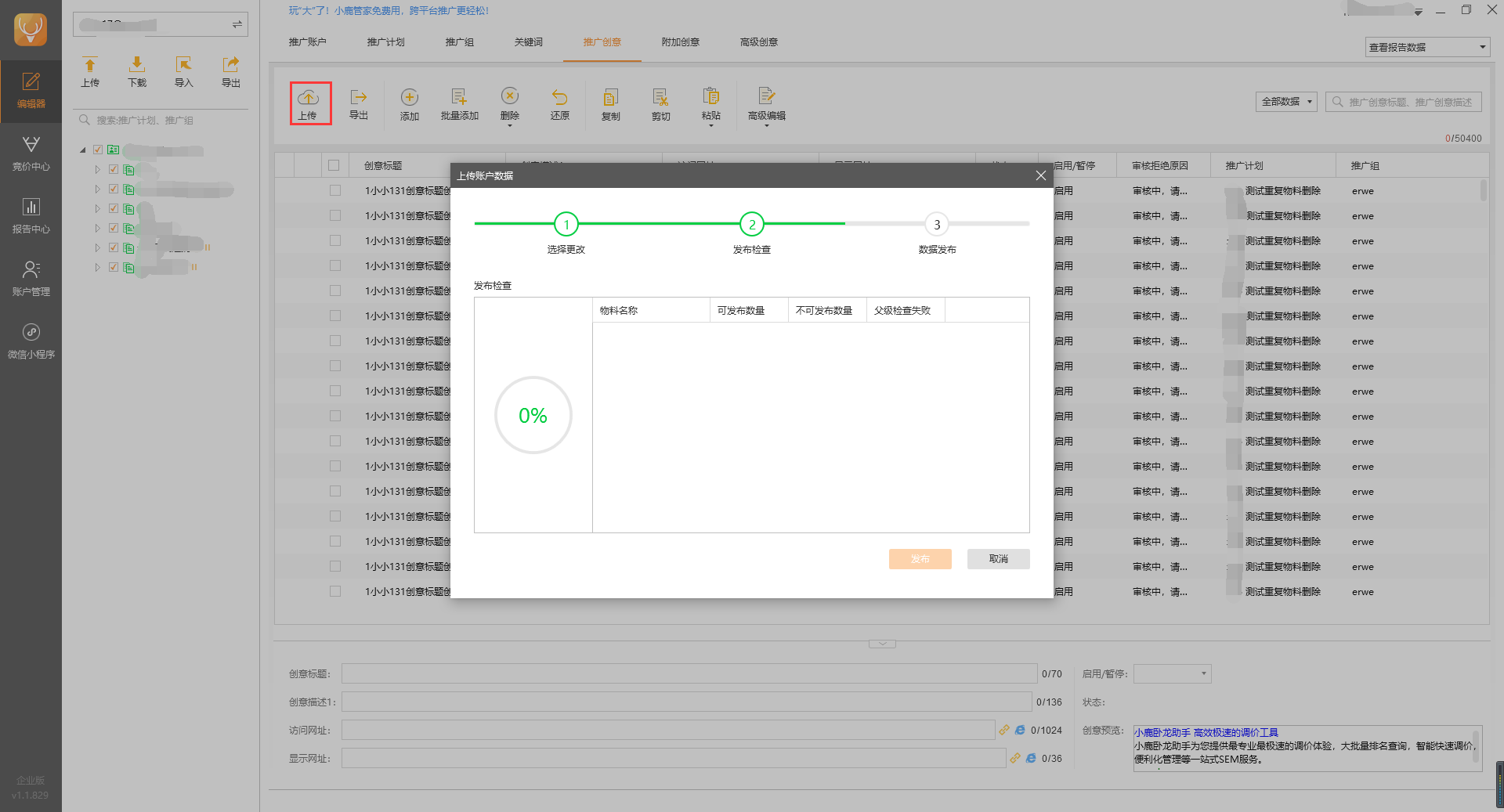Click link icon beside 访问网址 field
The width and height of the screenshot is (1504, 812).
click(x=1004, y=730)
